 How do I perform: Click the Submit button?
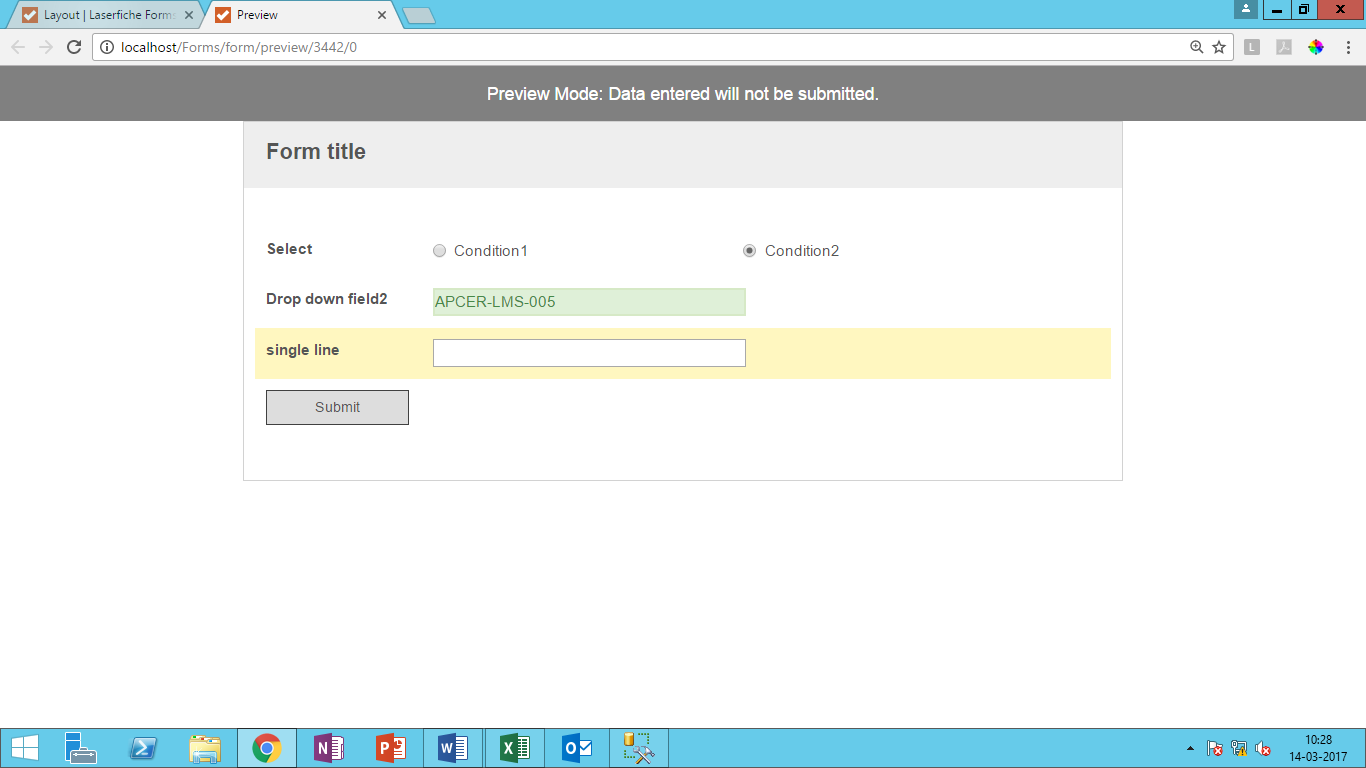click(337, 407)
